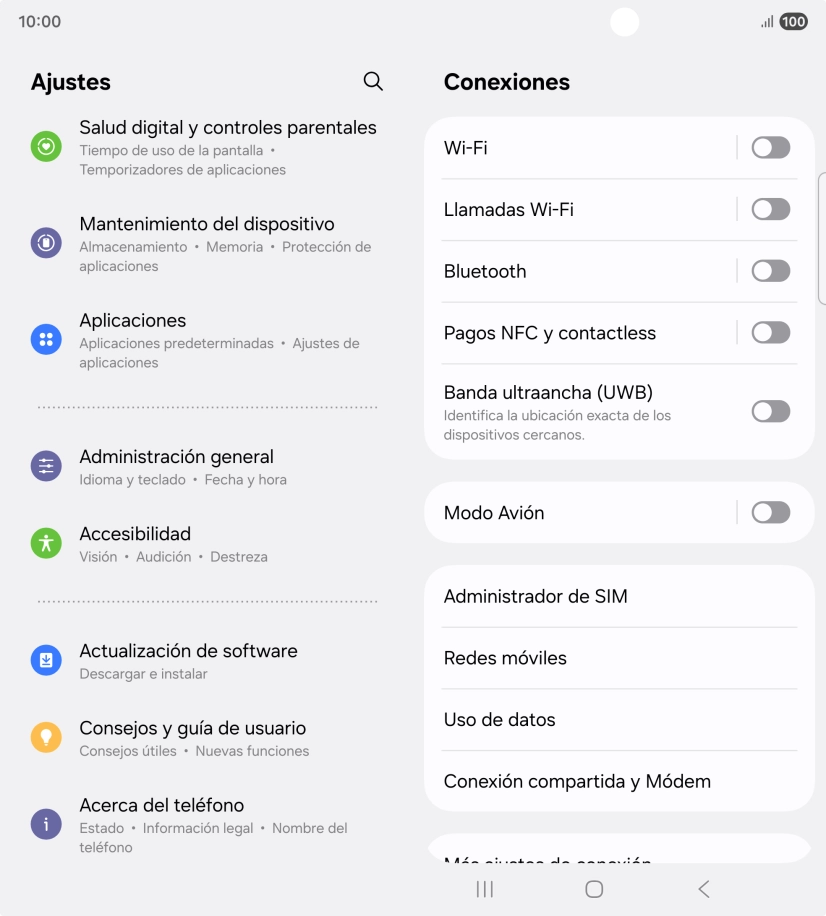826x916 pixels.
Task: Enable Banda ultraancha (UWB) toggle
Action: click(x=770, y=411)
